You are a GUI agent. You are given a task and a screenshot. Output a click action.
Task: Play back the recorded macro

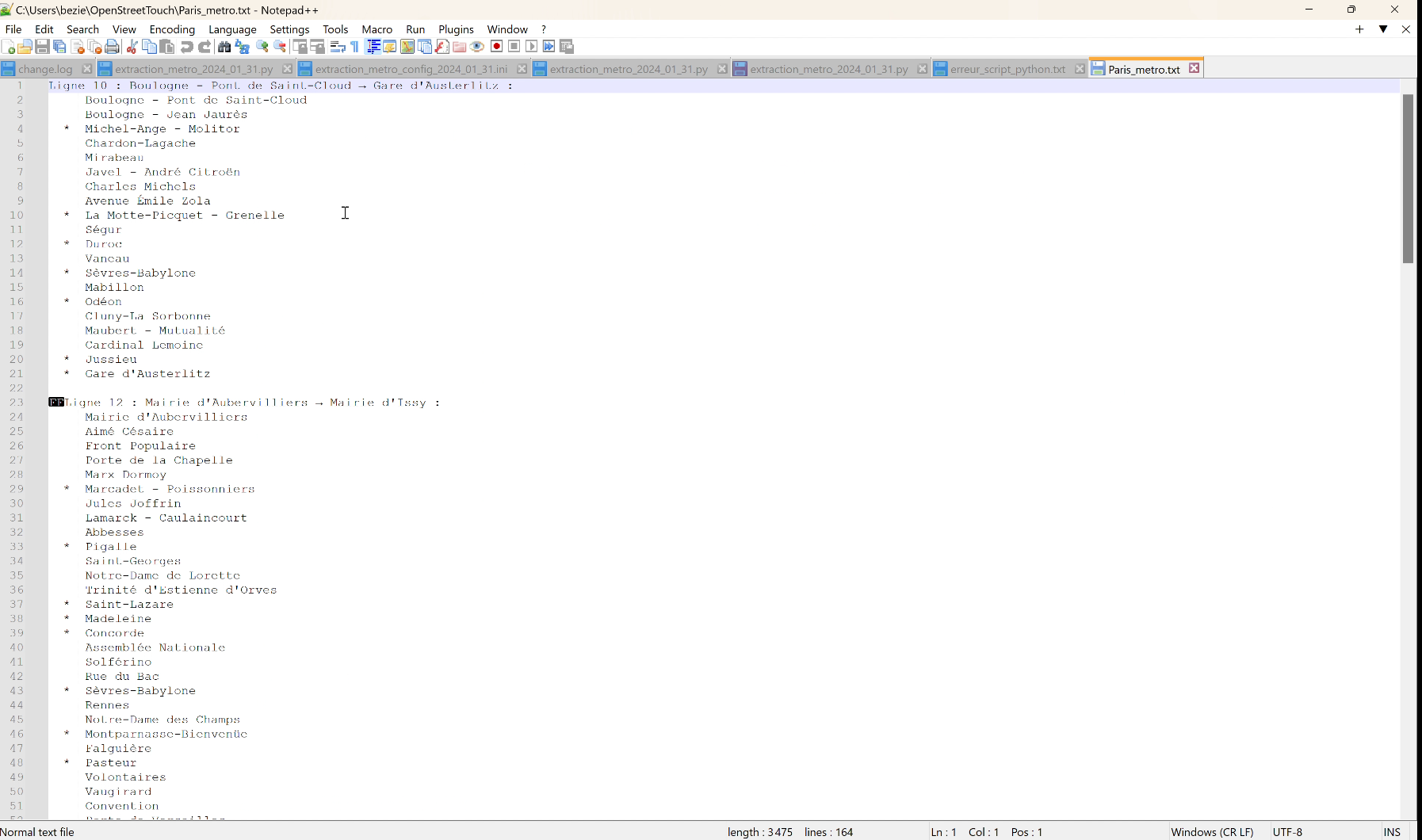(x=532, y=47)
